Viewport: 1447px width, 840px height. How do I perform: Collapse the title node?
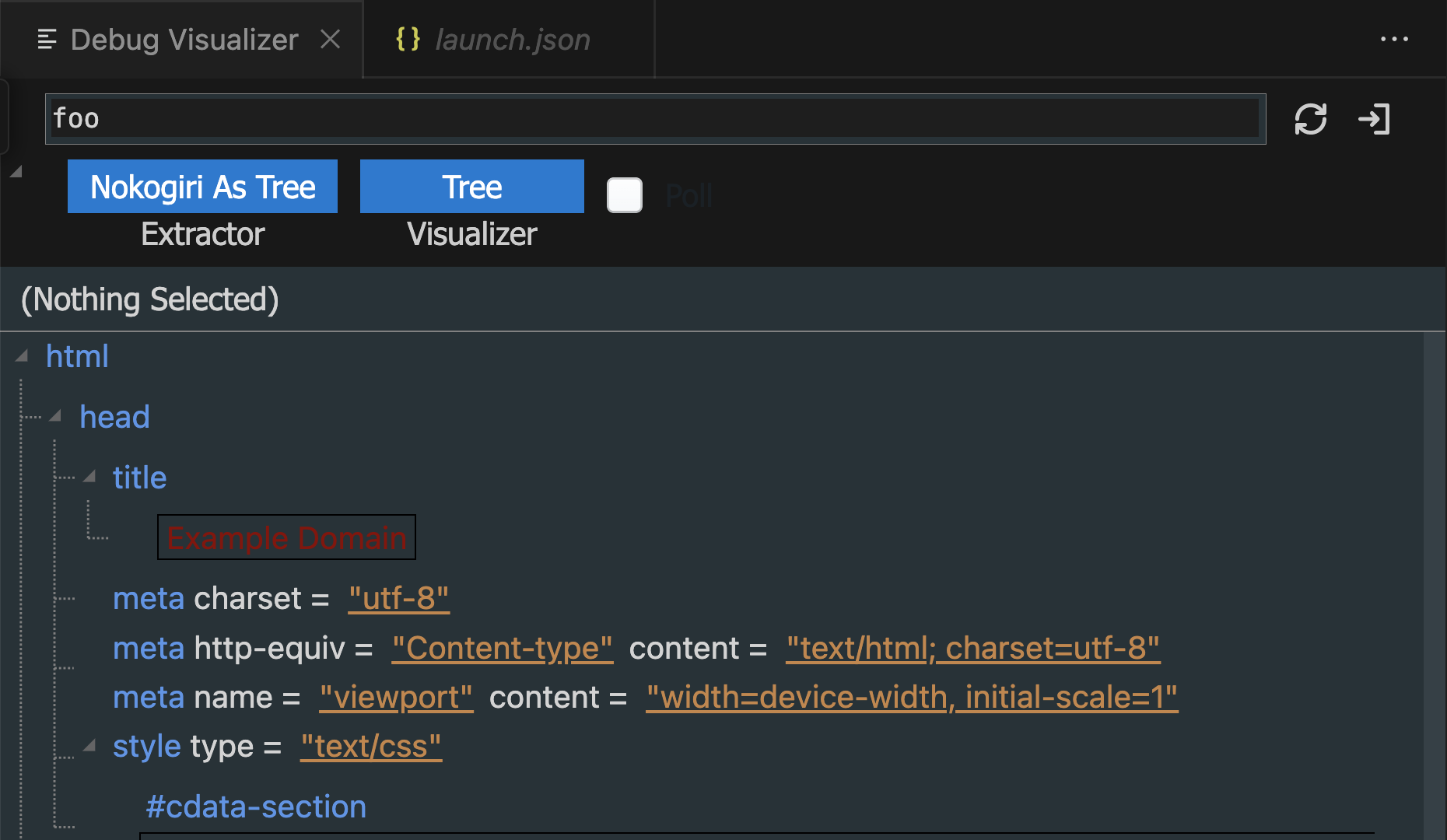tap(89, 477)
